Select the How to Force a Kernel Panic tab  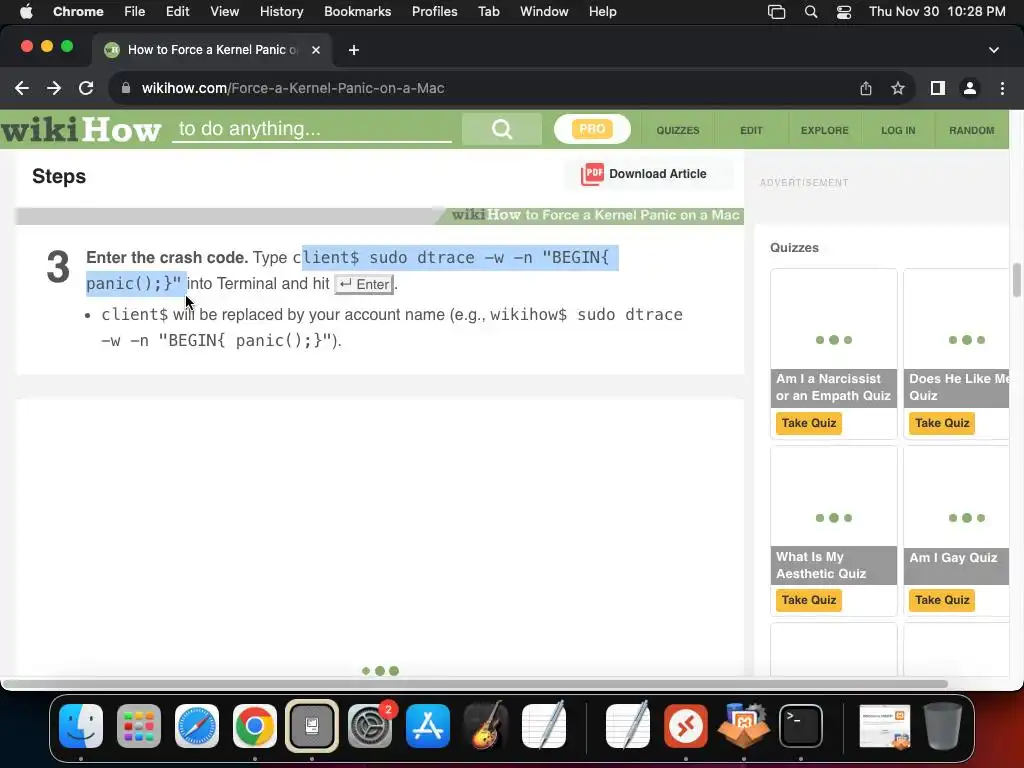(212, 50)
